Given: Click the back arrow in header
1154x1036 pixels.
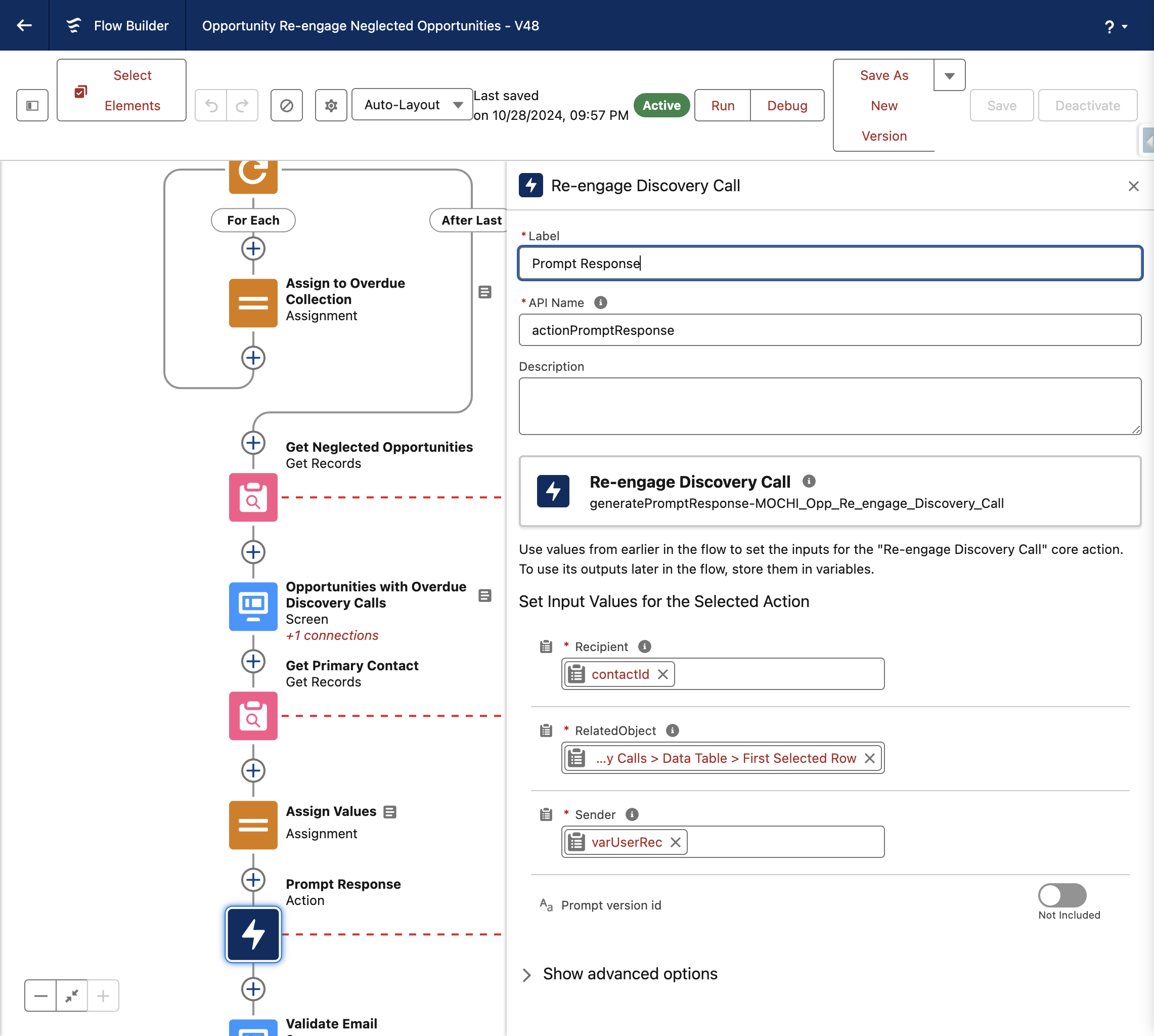Looking at the screenshot, I should [x=24, y=26].
